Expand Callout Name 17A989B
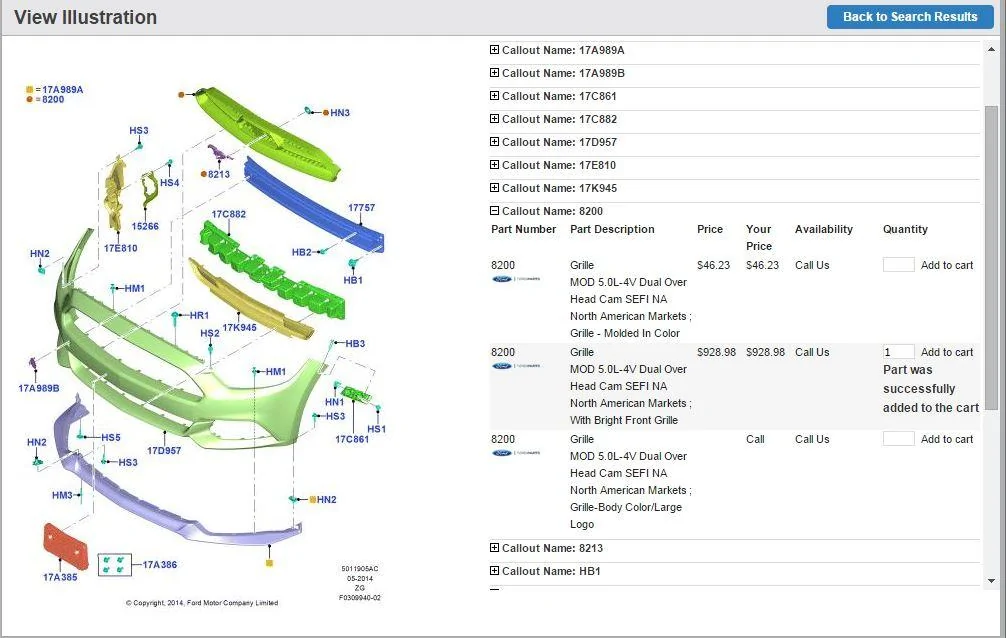The width and height of the screenshot is (1006, 638). [x=494, y=73]
